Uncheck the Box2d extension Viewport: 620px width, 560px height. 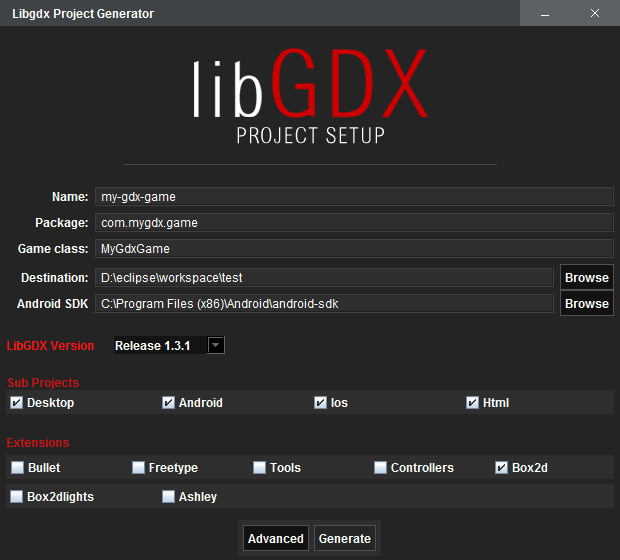501,467
